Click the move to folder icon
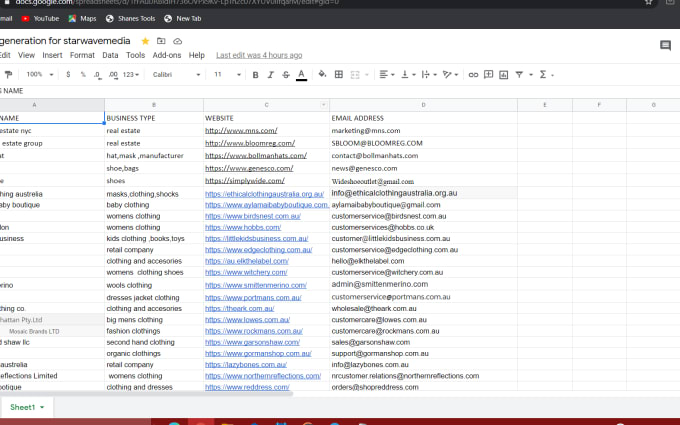Viewport: 680px width, 425px height. click(x=161, y=41)
